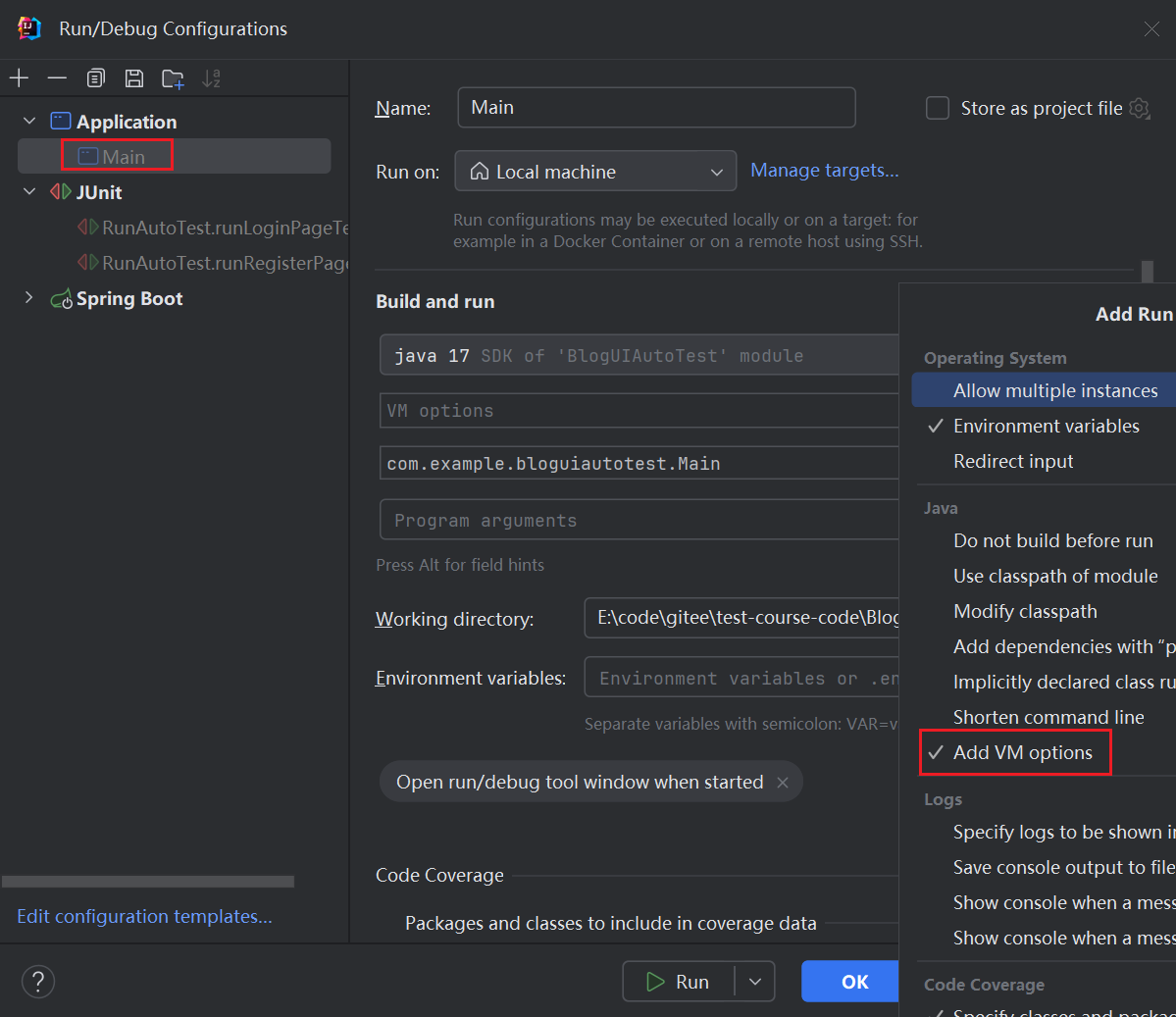1176x1017 pixels.
Task: Collapse the JUnit node
Action: 29,191
